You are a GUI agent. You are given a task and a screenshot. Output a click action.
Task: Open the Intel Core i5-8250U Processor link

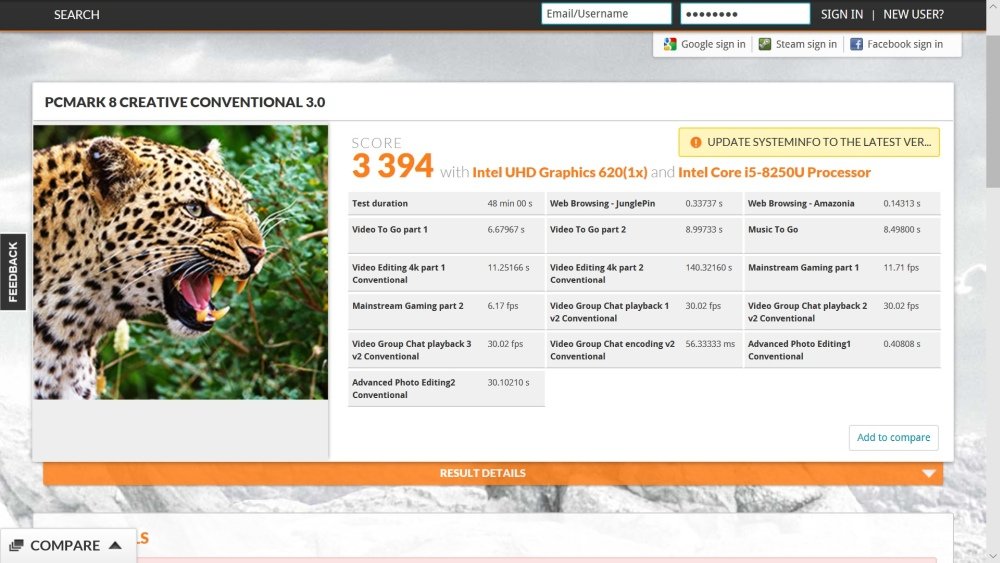coord(774,172)
